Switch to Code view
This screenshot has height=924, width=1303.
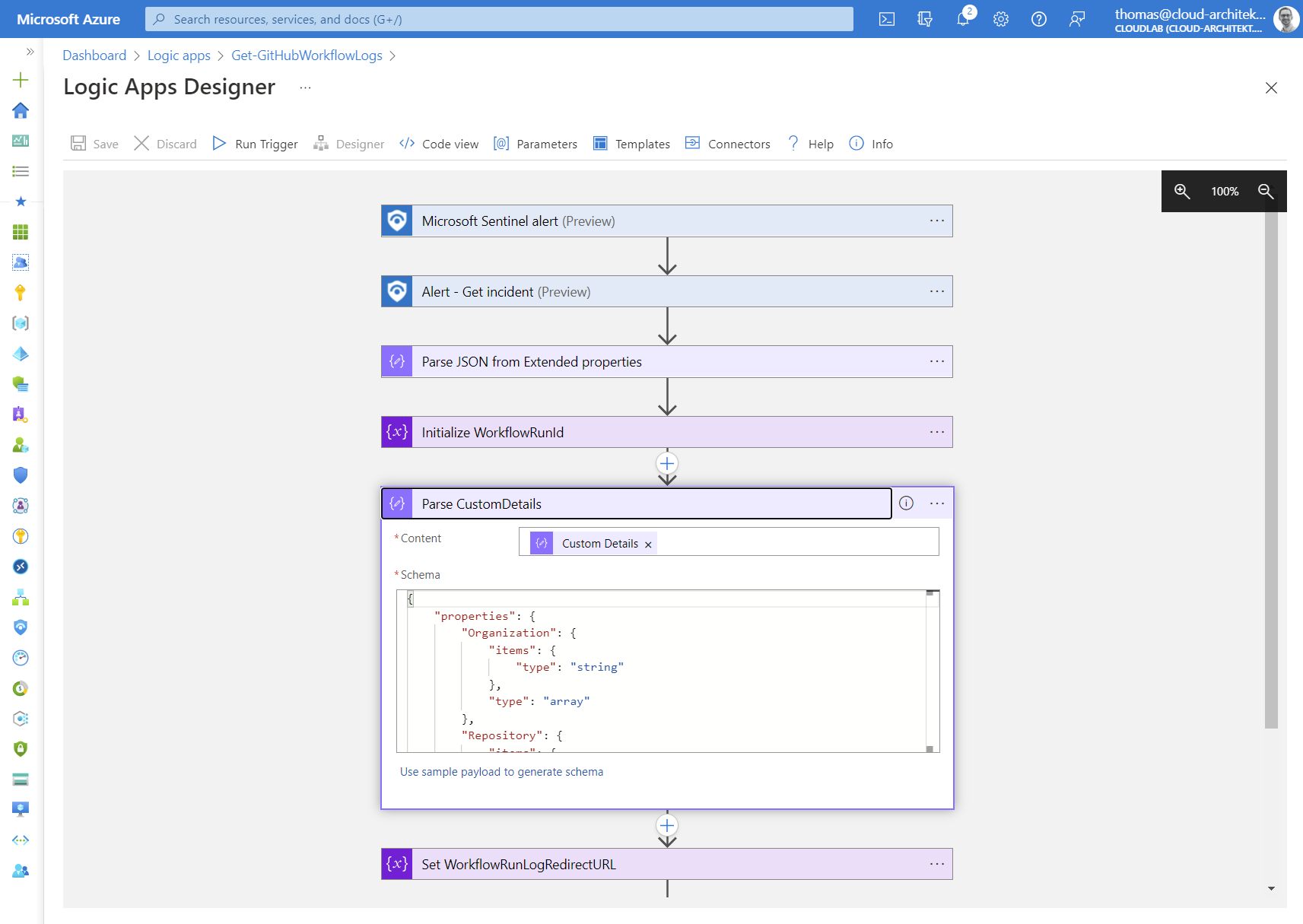tap(439, 144)
